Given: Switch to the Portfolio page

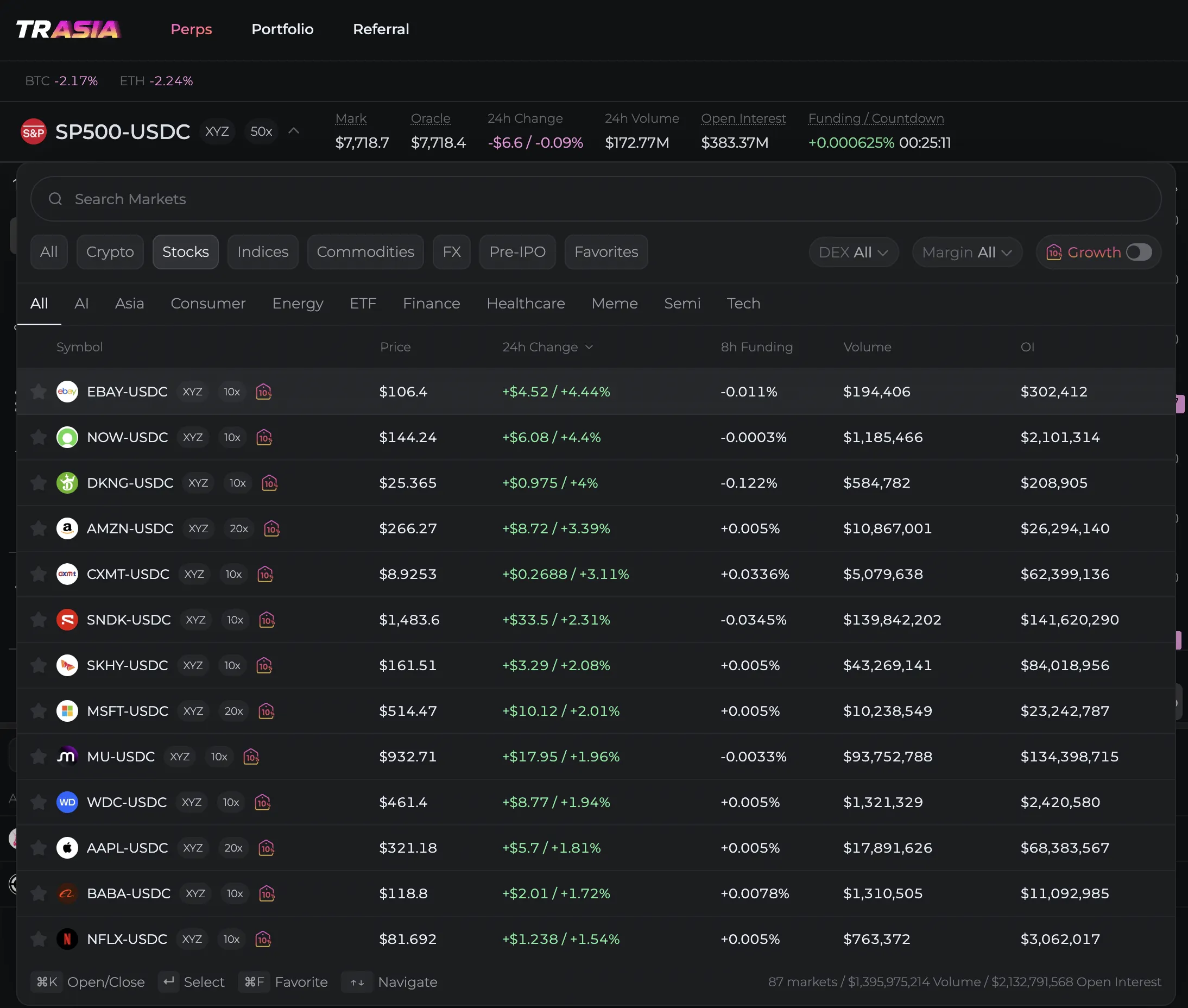Looking at the screenshot, I should point(283,29).
